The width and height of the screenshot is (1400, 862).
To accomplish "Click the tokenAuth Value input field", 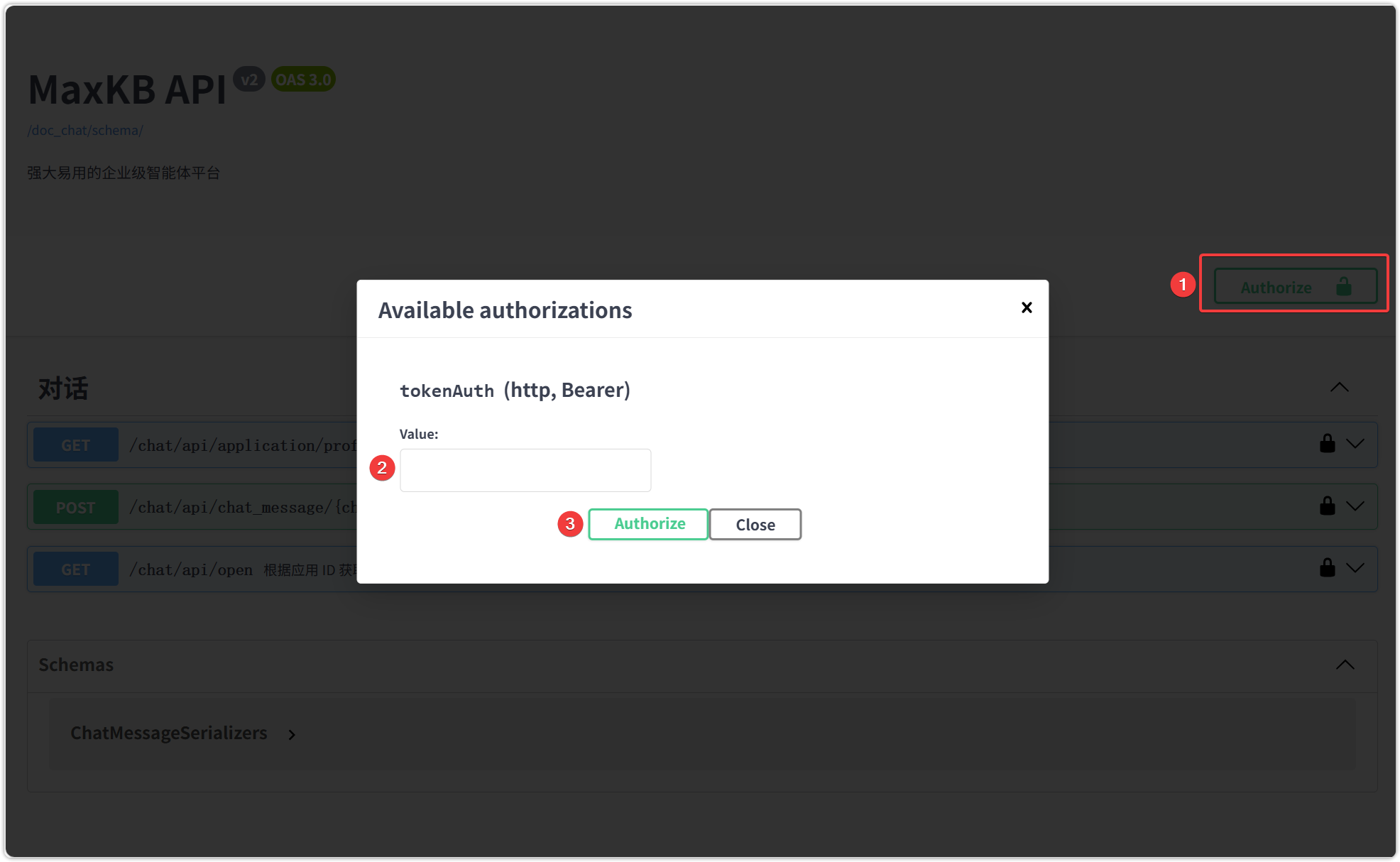I will point(525,470).
